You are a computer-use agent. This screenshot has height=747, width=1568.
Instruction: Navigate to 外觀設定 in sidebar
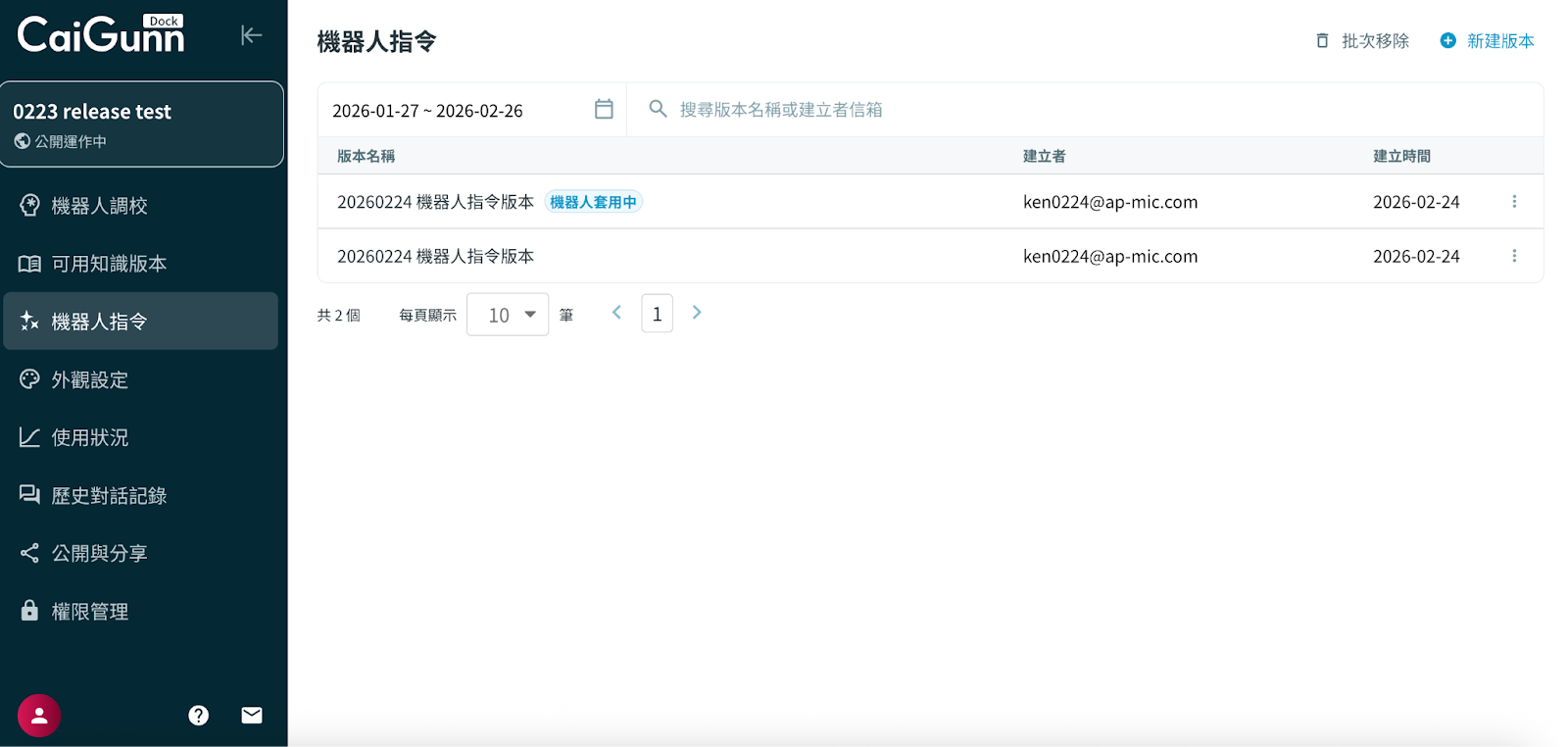pyautogui.click(x=89, y=379)
